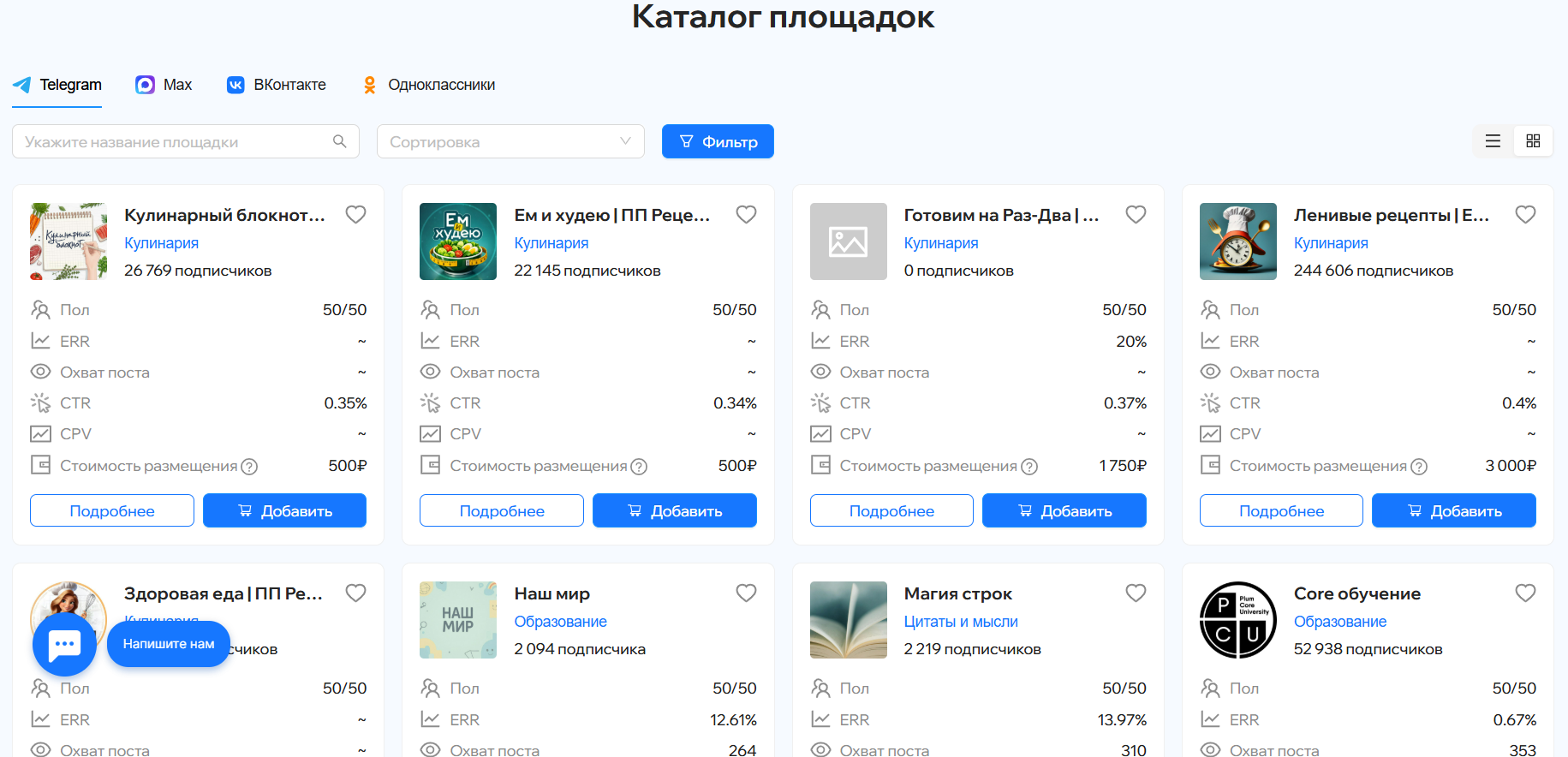Favorite the Здоровая еда channel
Viewport: 1568px width, 757px height.
click(355, 593)
